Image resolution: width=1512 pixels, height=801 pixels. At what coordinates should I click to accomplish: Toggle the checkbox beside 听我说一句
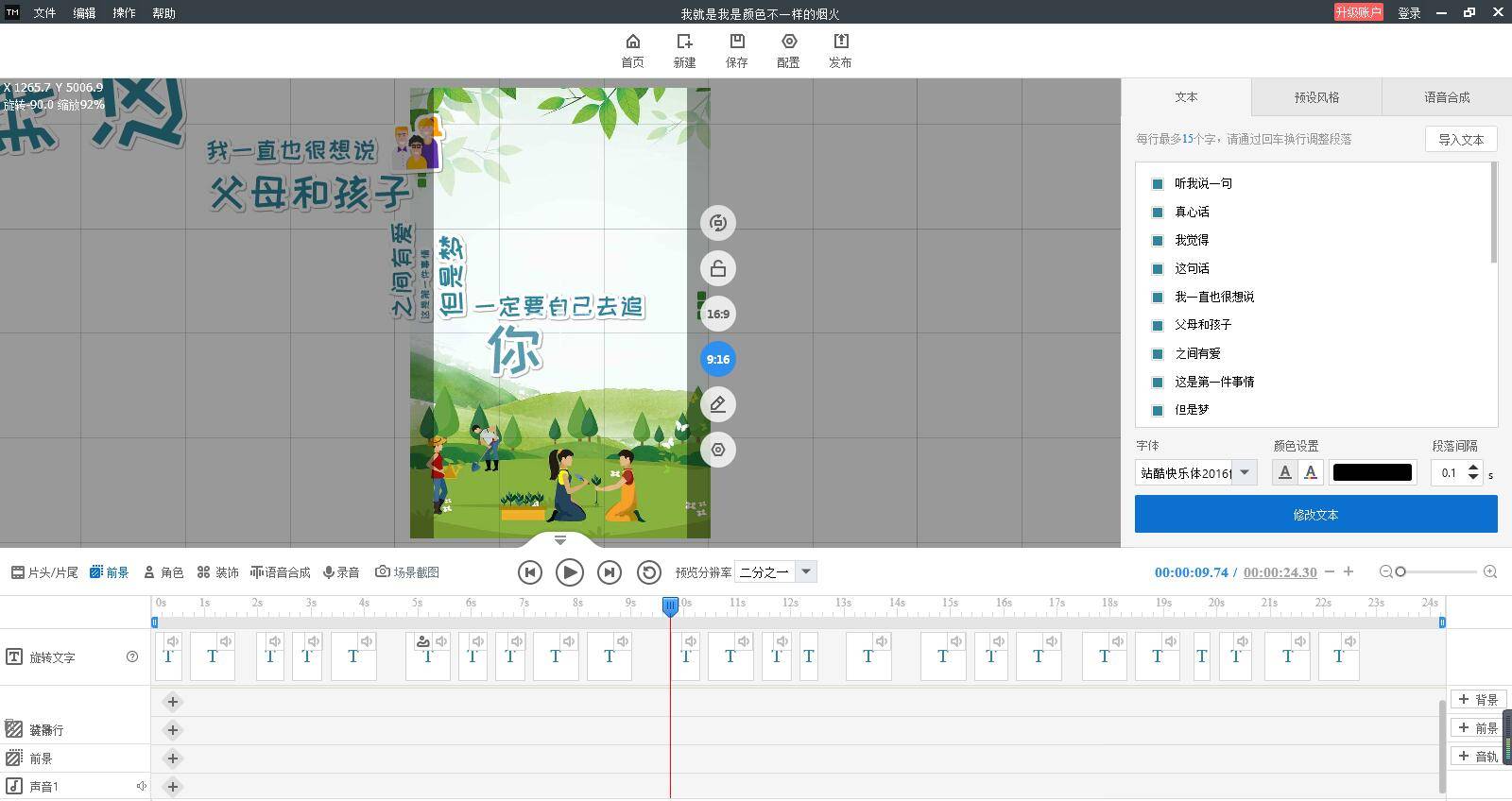pyautogui.click(x=1157, y=183)
